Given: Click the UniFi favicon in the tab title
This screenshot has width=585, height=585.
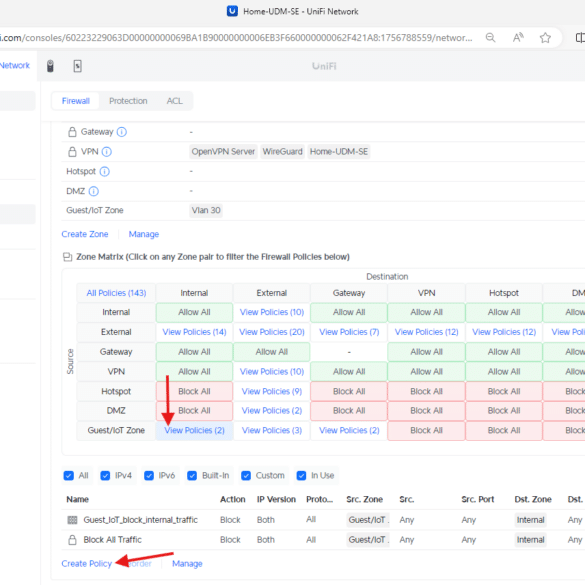Looking at the screenshot, I should 232,11.
